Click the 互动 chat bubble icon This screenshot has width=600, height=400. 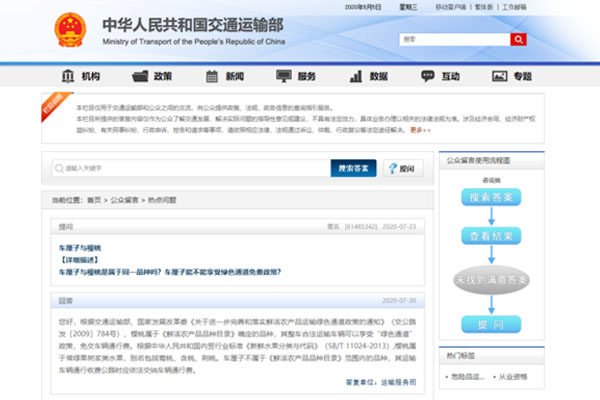[427, 76]
